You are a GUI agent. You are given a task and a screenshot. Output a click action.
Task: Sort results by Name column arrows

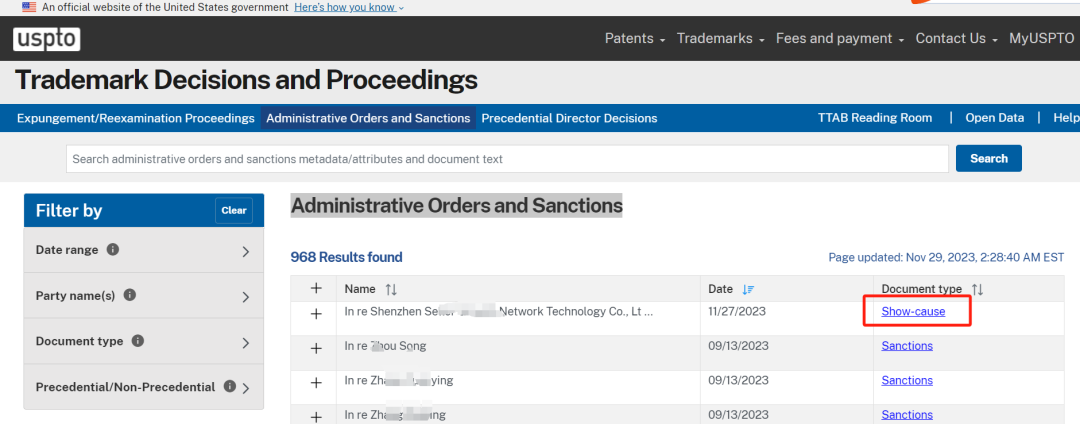(391, 289)
